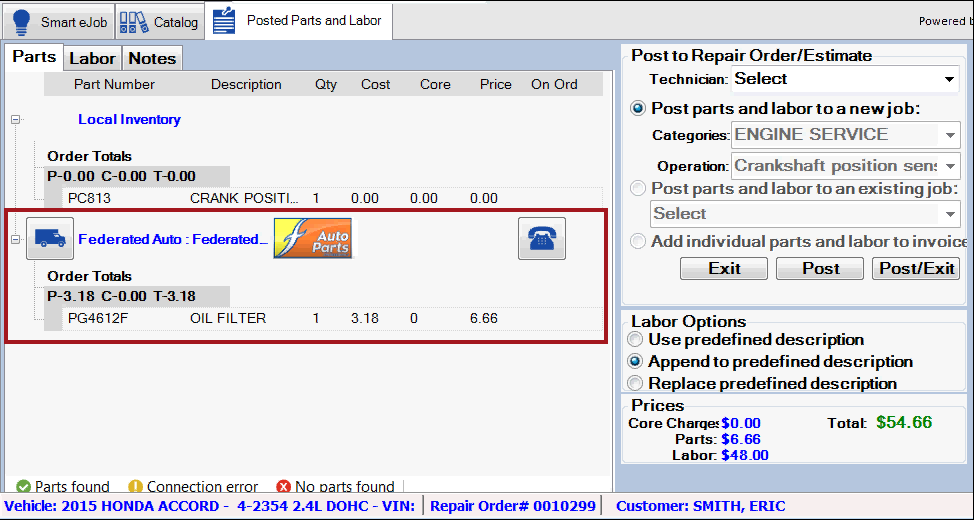Open the Smart eJob tab

pos(57,22)
